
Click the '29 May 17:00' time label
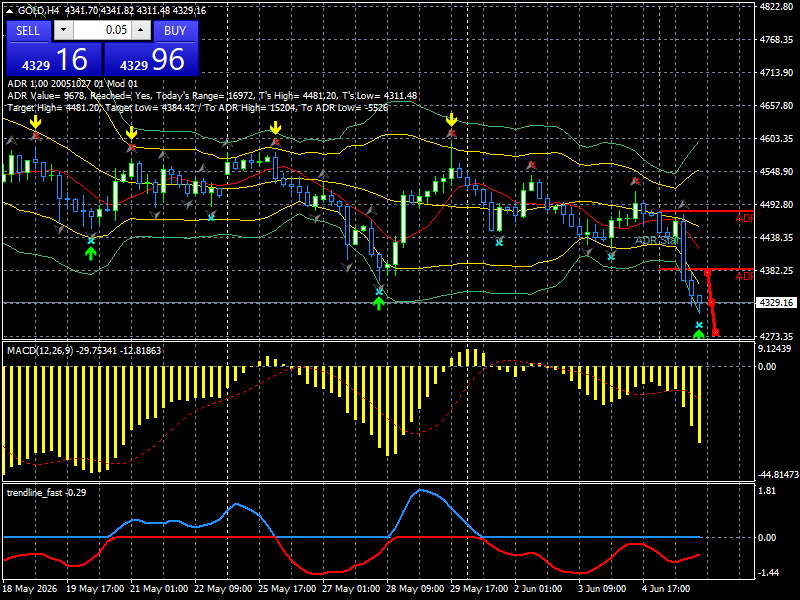(479, 589)
